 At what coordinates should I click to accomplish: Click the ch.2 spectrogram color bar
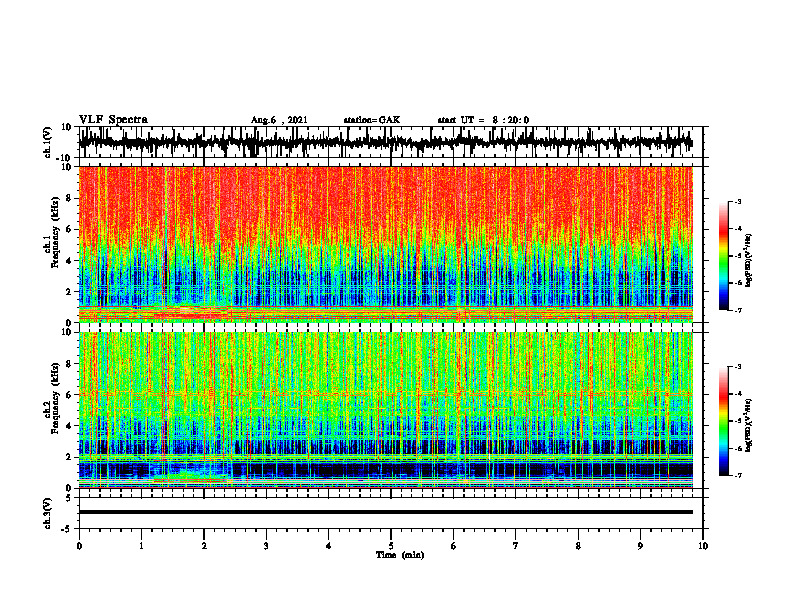(x=724, y=421)
